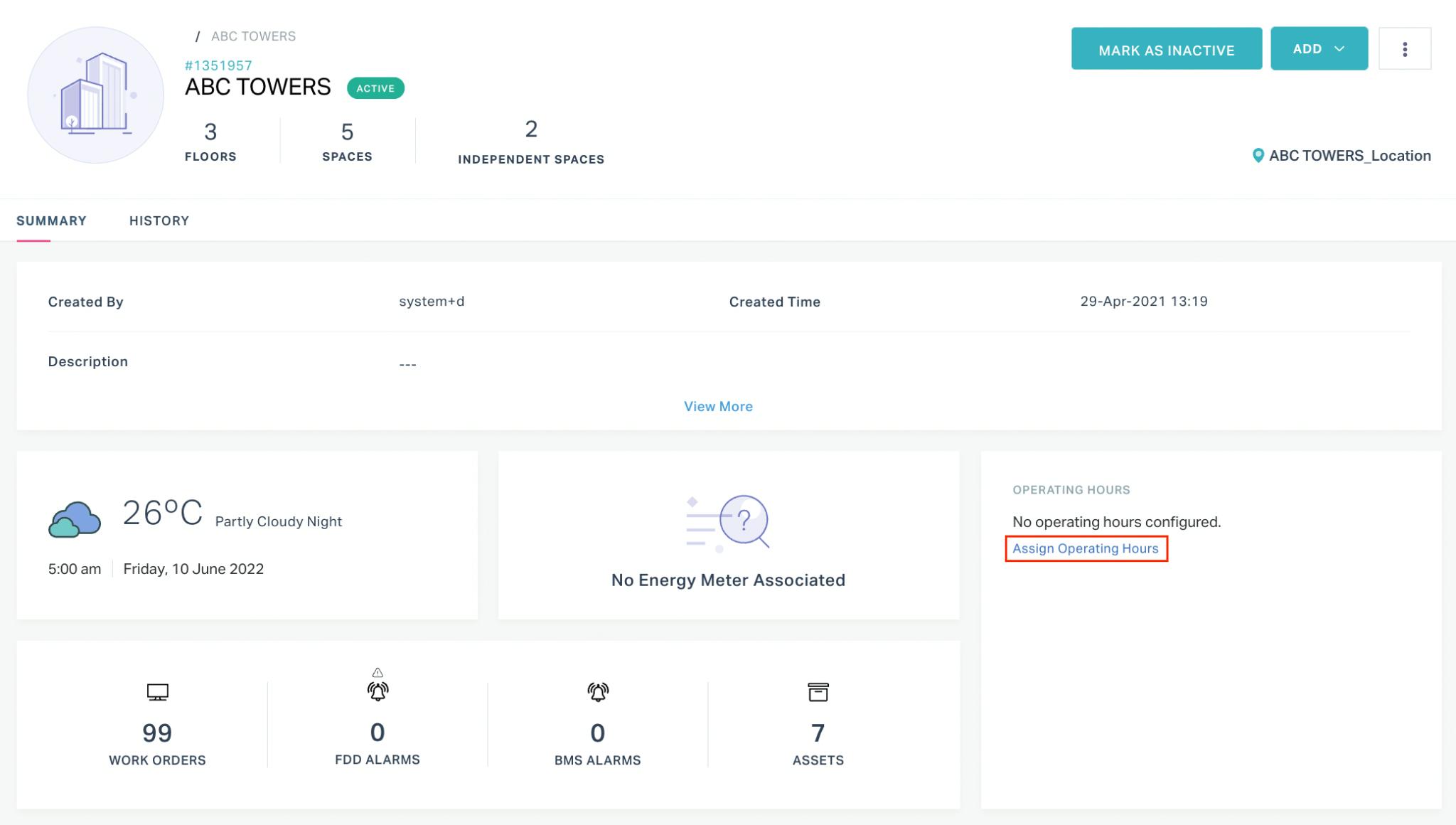
Task: Expand the ADD dropdown button
Action: 1319,49
